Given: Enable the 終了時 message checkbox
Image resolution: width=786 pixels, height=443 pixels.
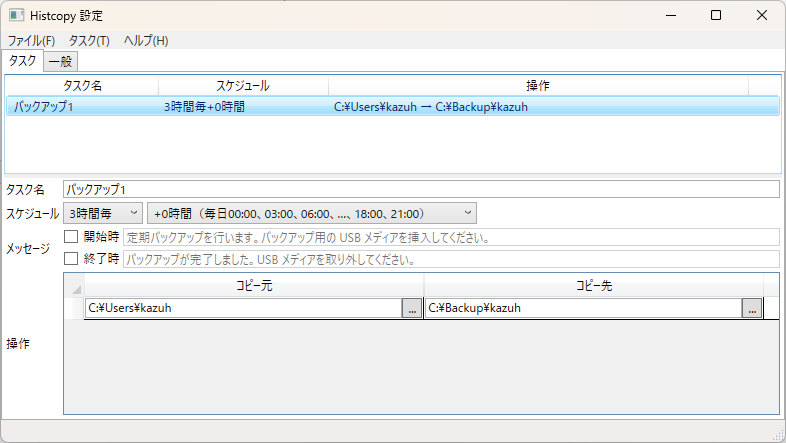Looking at the screenshot, I should pyautogui.click(x=71, y=259).
